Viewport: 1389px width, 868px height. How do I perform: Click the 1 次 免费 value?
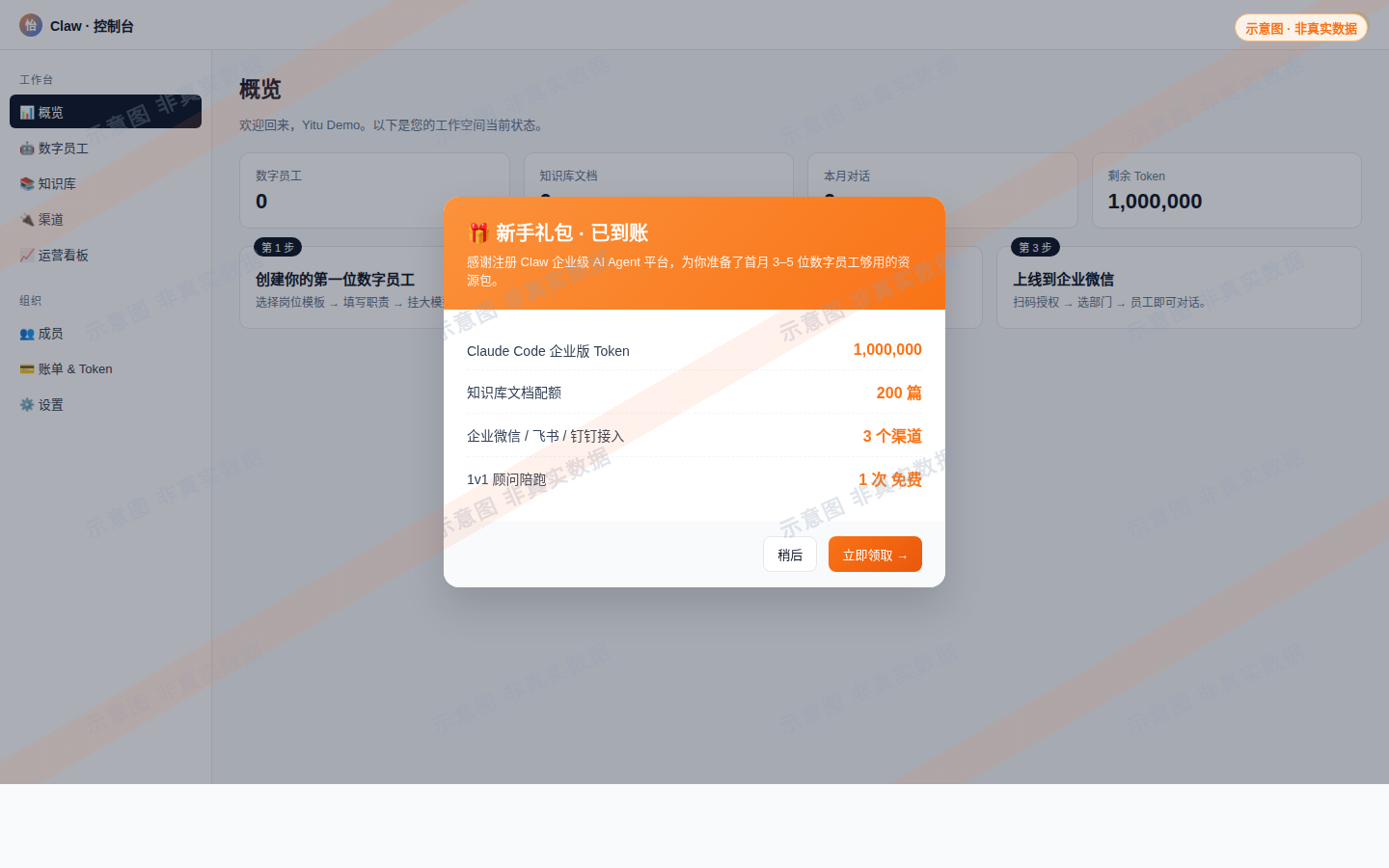tap(890, 479)
